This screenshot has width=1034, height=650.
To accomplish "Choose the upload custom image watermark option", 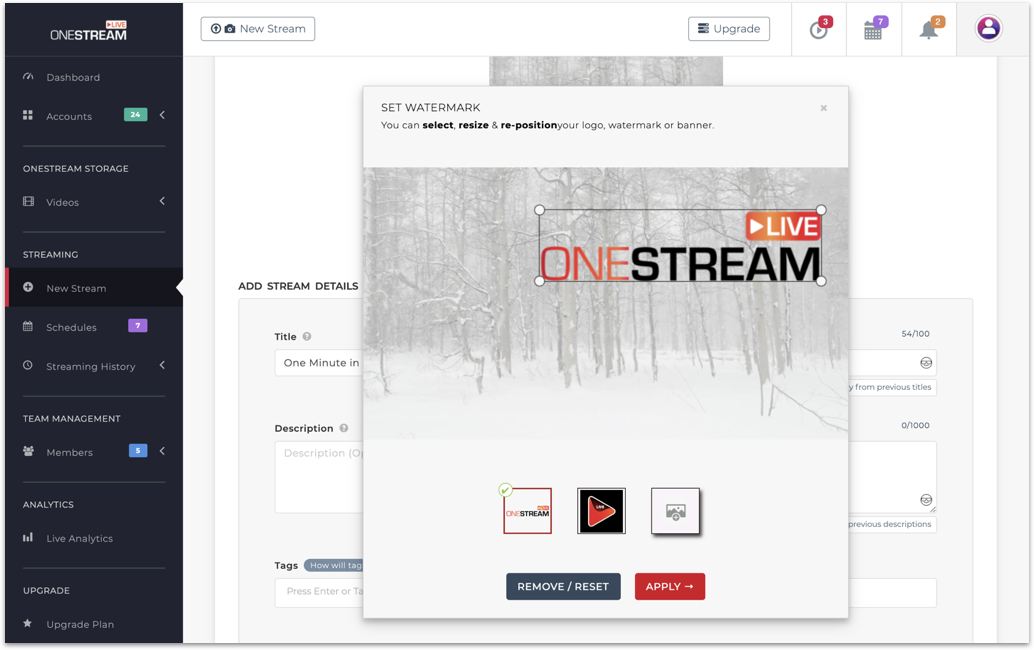I will point(675,511).
